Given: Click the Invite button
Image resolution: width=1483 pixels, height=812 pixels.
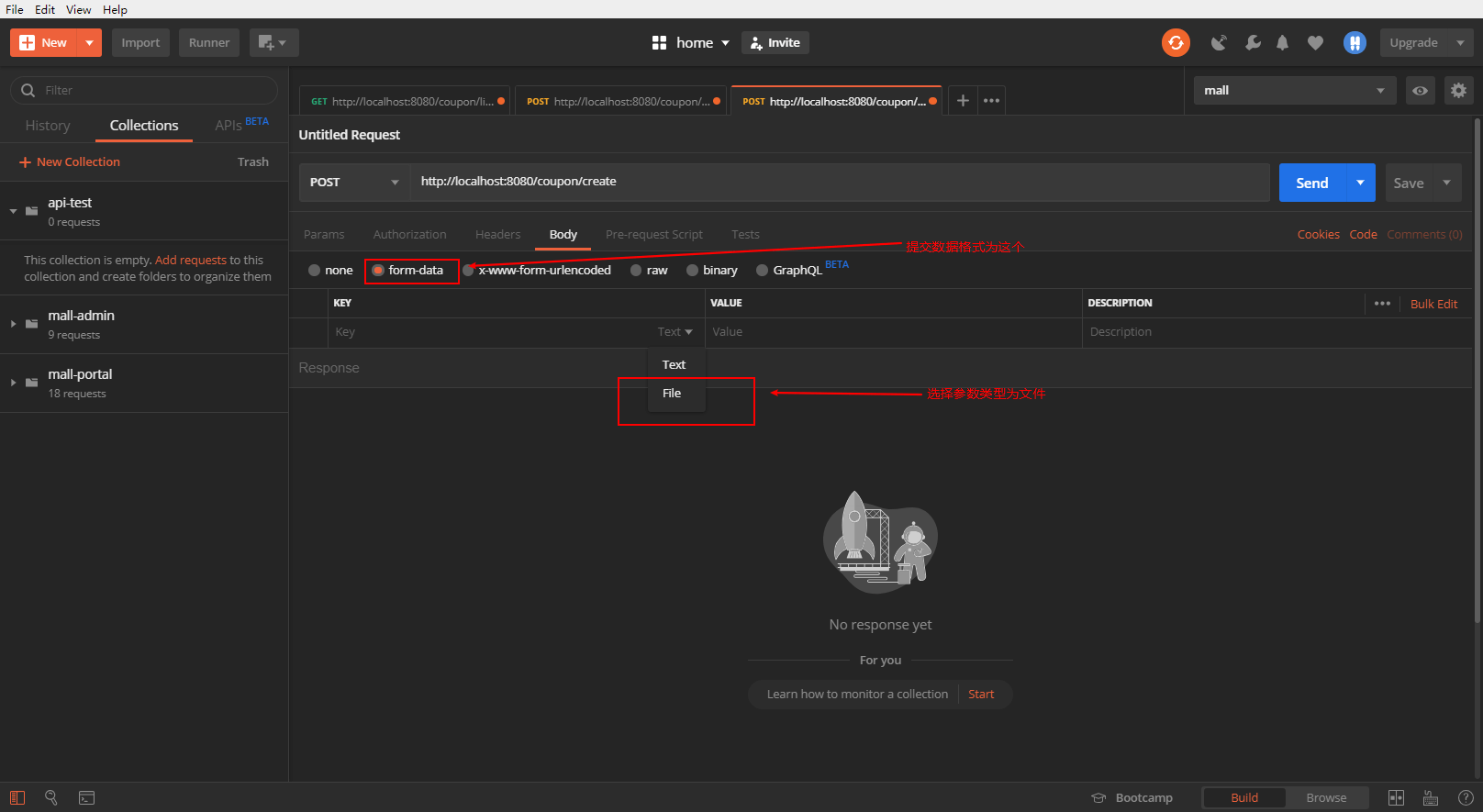Looking at the screenshot, I should (x=775, y=42).
